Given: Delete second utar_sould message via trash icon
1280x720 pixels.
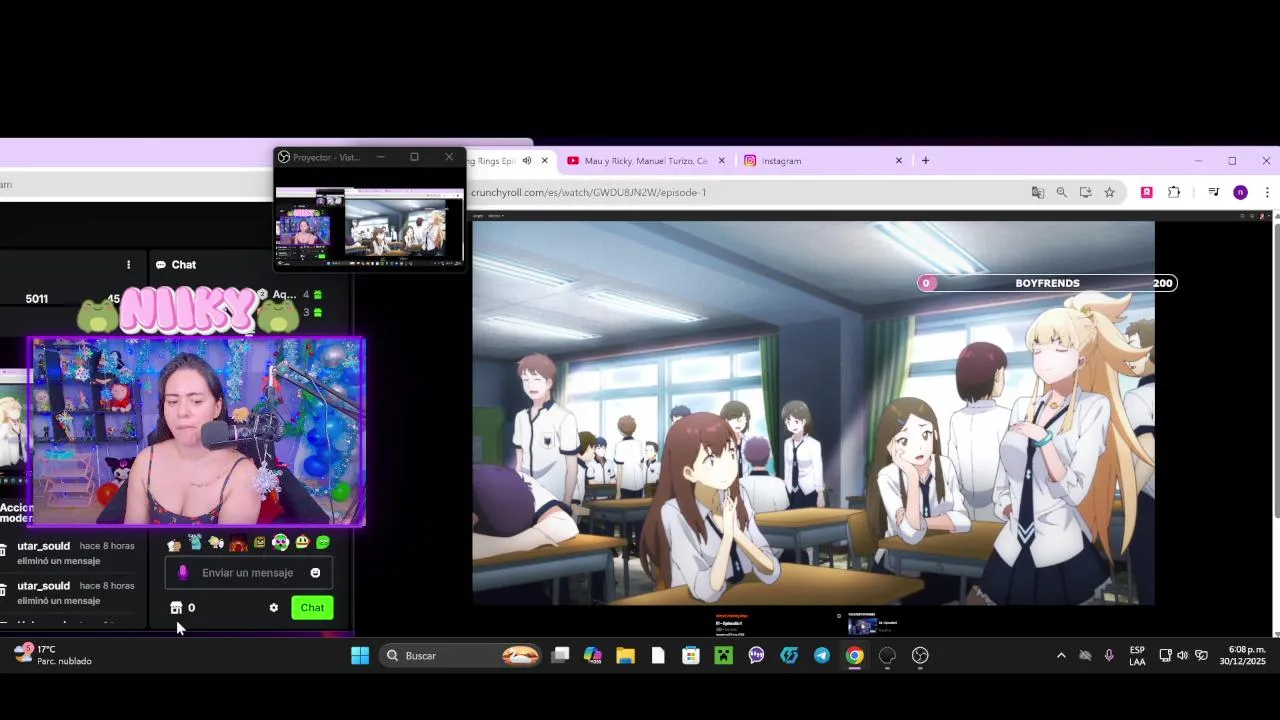Looking at the screenshot, I should (x=3, y=589).
